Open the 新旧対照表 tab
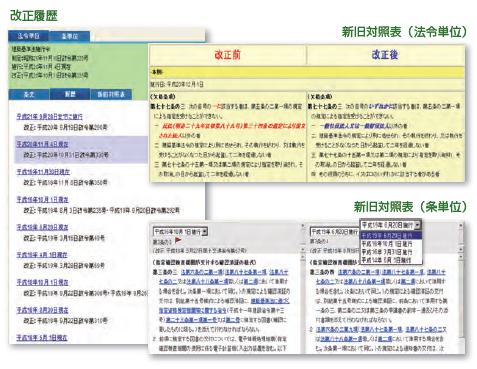Image resolution: width=477 pixels, height=369 pixels. point(111,95)
